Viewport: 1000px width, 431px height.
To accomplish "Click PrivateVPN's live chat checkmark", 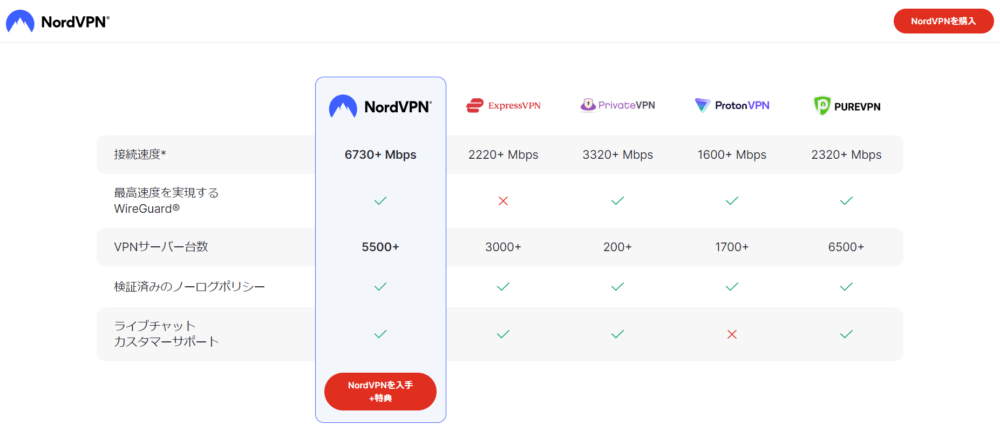I will tap(617, 334).
